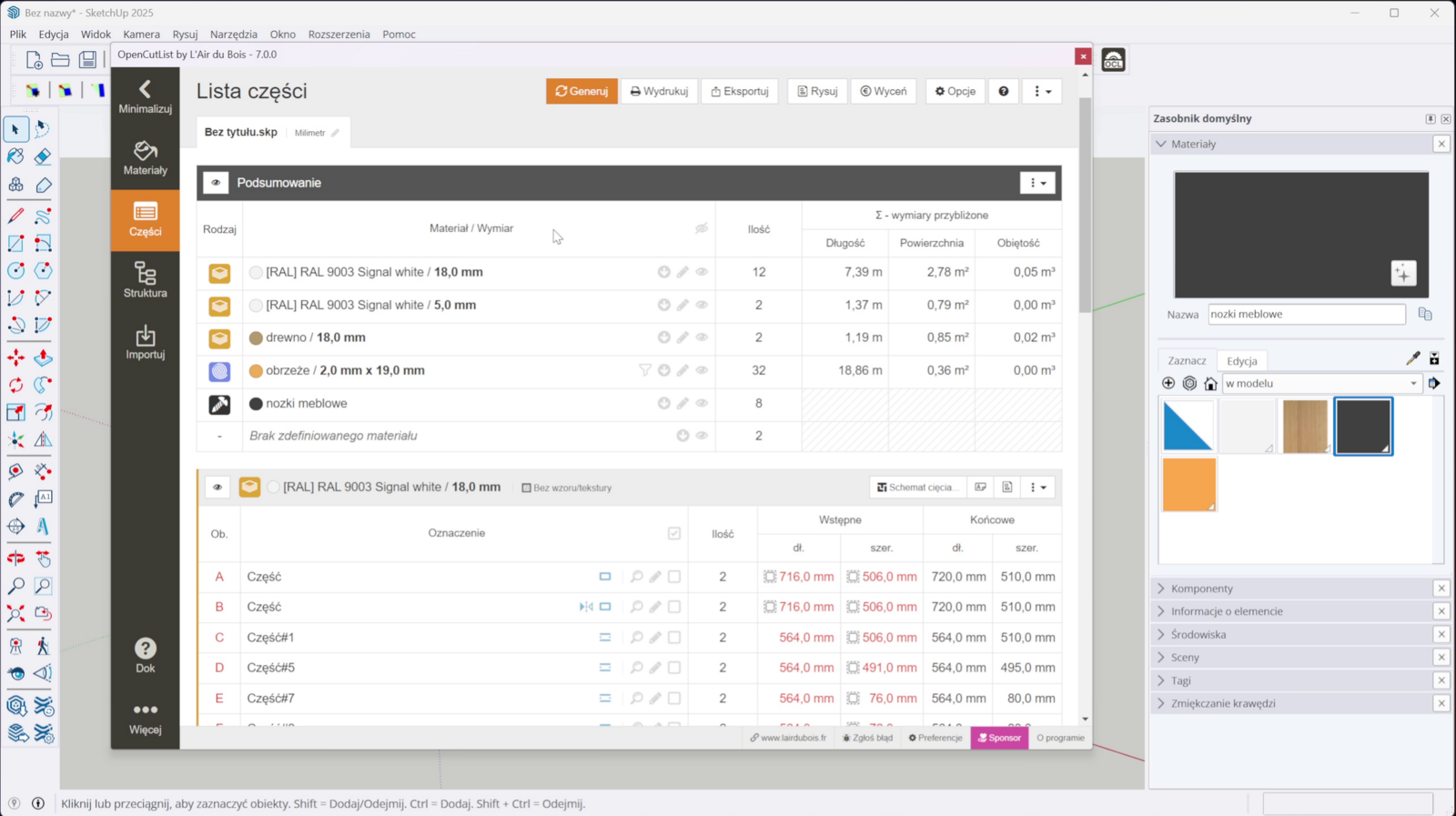Expand the Komponenty panel
The width and height of the screenshot is (1456, 816).
tap(1201, 589)
